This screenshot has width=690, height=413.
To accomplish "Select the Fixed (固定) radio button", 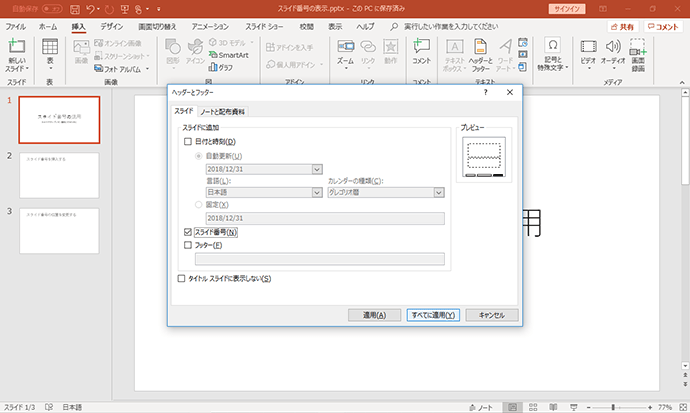I will 198,205.
